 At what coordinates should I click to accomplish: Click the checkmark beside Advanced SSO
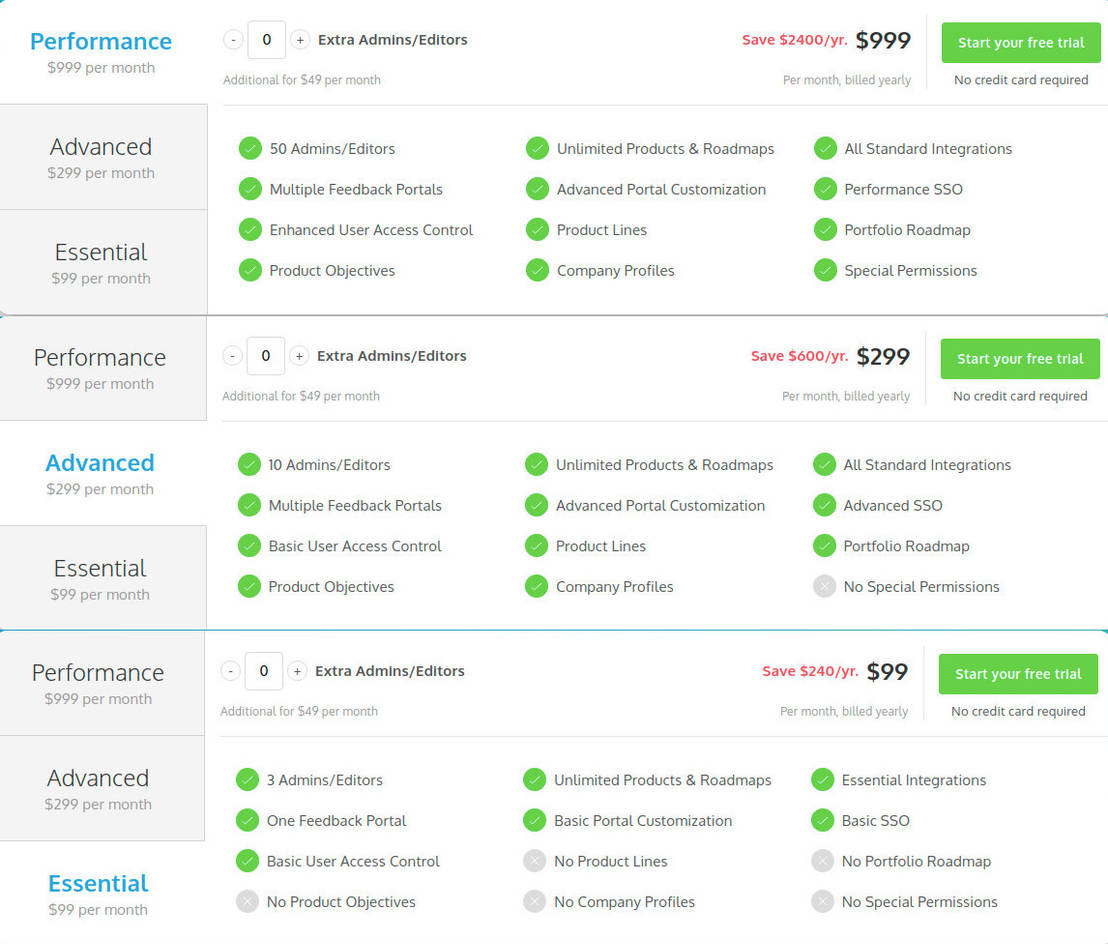tap(824, 505)
